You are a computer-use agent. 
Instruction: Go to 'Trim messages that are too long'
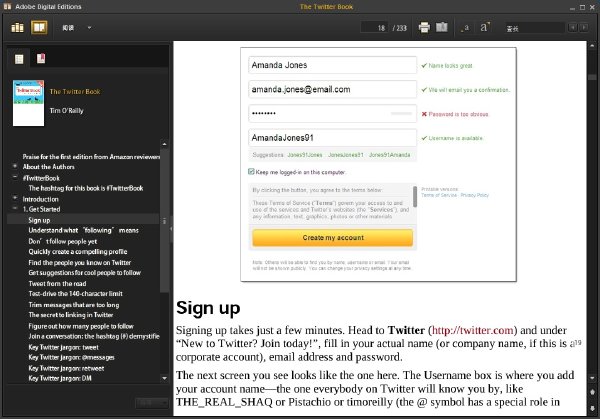[74, 305]
